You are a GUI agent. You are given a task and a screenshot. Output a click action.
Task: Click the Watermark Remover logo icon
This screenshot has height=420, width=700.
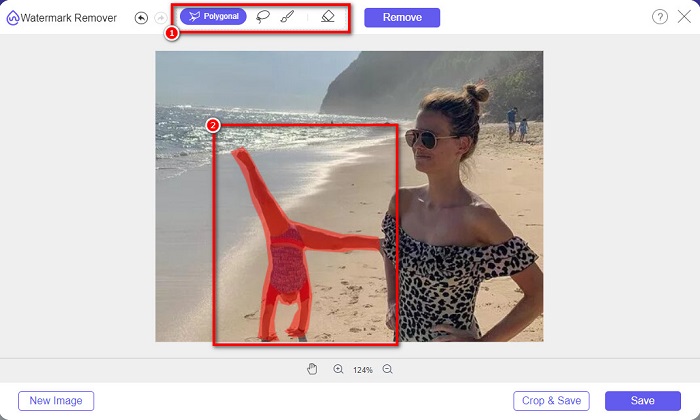coord(13,18)
